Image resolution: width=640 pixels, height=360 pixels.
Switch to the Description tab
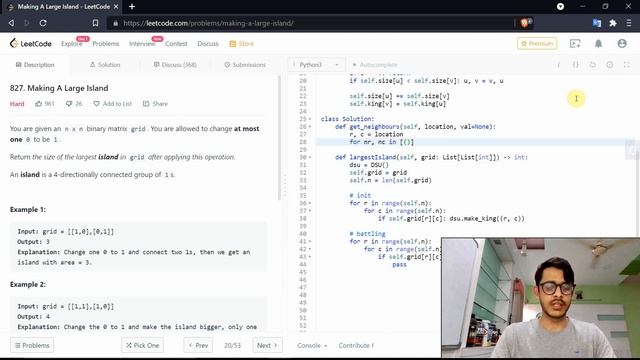[x=35, y=65]
